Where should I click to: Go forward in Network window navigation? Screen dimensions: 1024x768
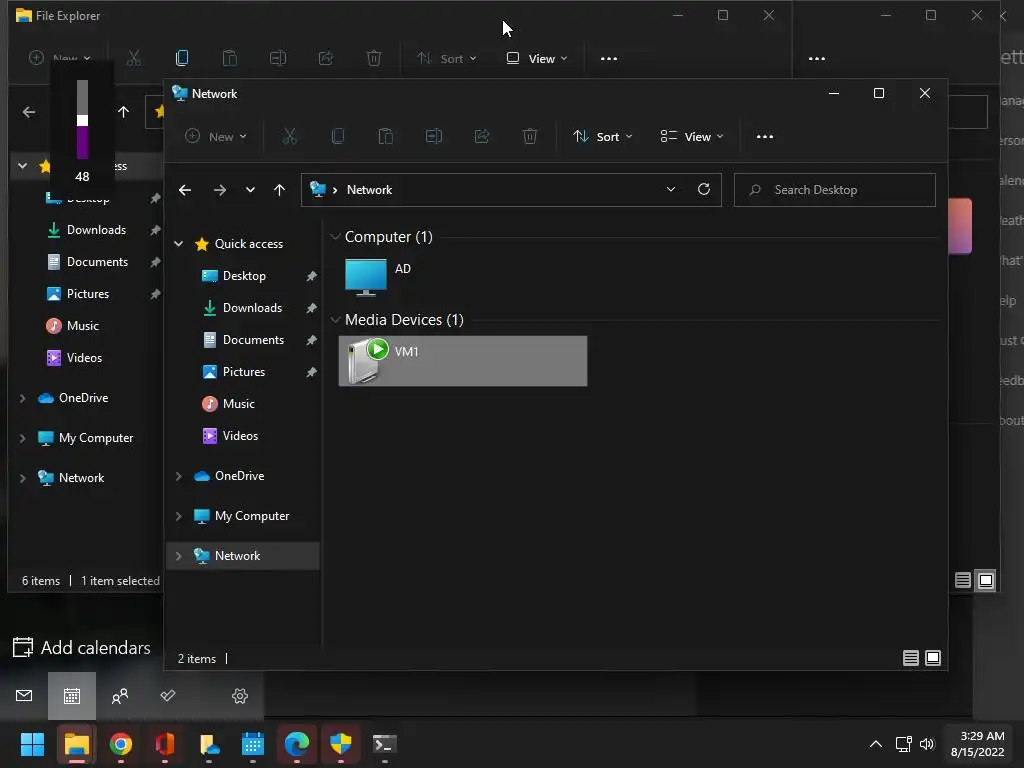click(x=219, y=190)
